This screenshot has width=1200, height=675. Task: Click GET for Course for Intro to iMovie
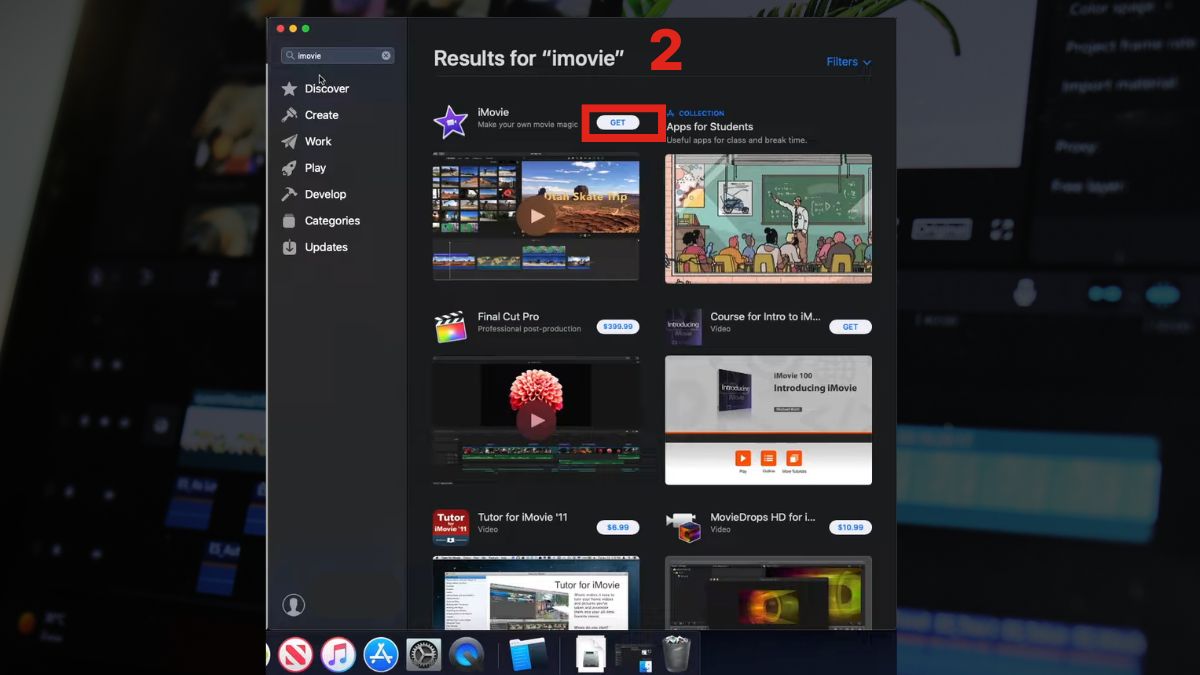850,327
